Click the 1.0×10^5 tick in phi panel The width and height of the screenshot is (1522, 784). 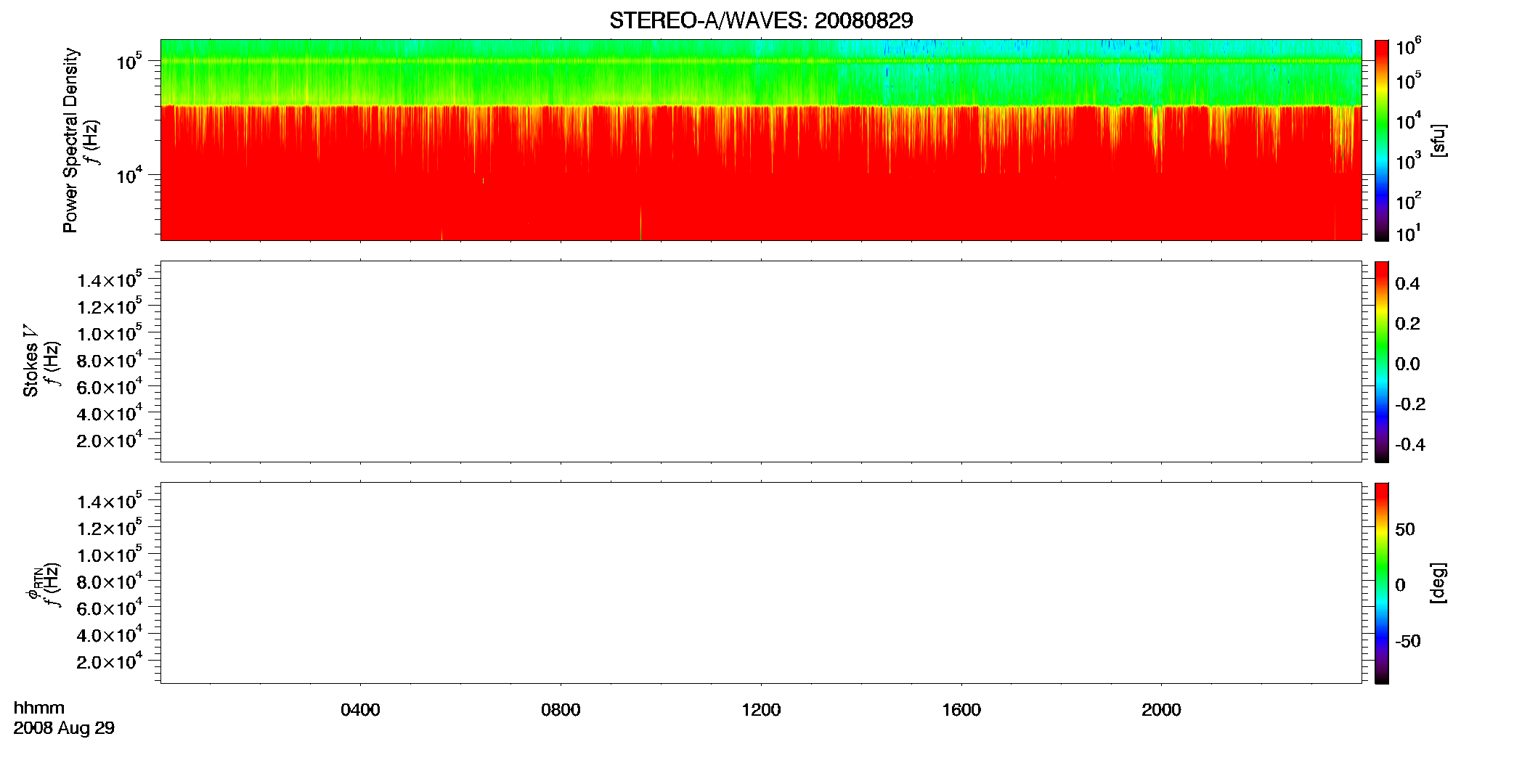click(x=110, y=554)
